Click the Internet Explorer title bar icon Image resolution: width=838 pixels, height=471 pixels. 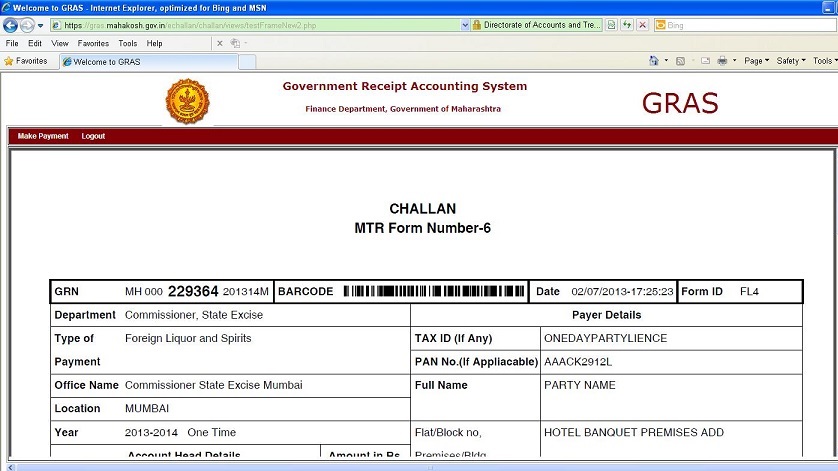pos(6,7)
